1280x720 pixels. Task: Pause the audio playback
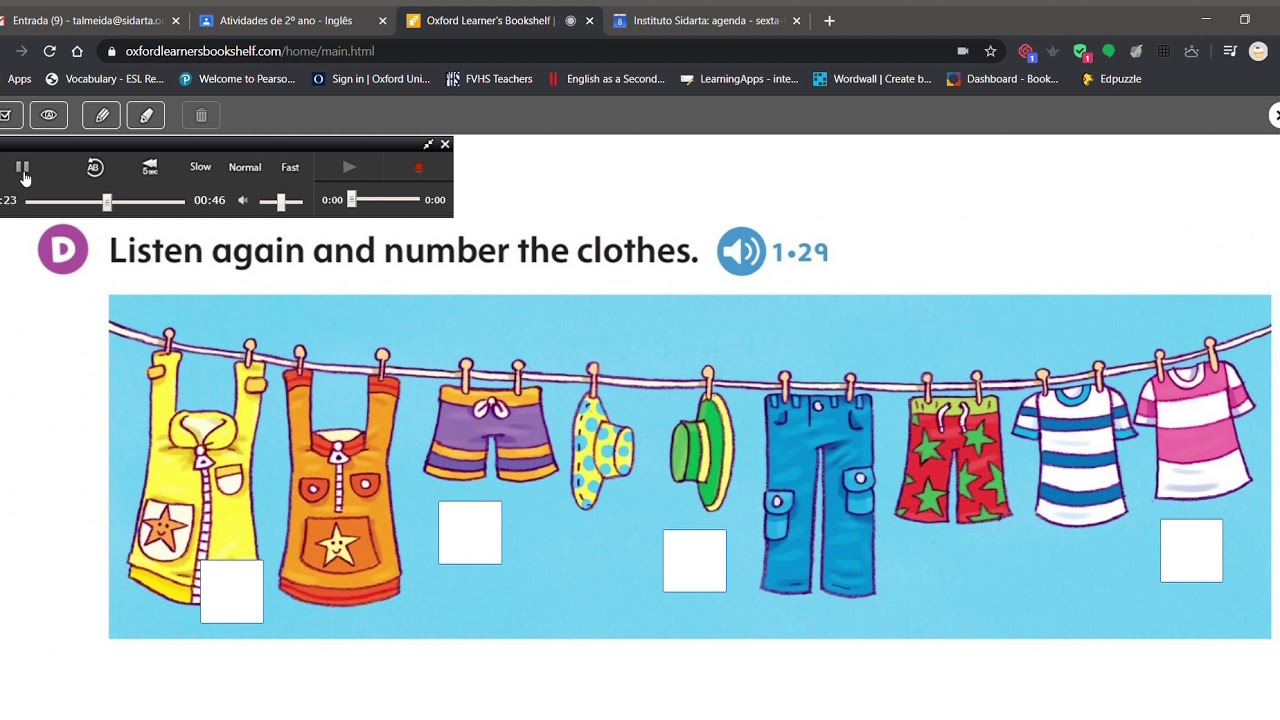pyautogui.click(x=22, y=168)
